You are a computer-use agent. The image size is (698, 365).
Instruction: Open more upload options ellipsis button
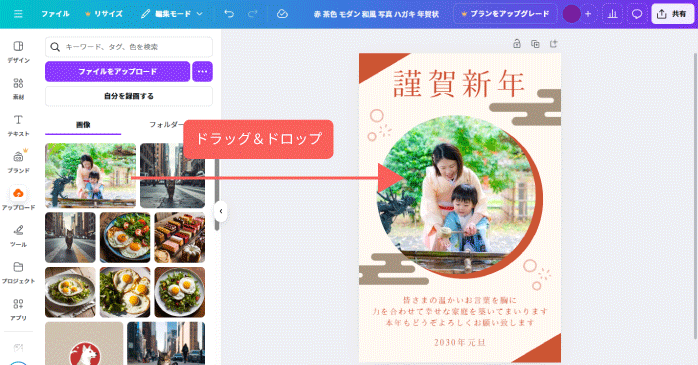point(202,72)
